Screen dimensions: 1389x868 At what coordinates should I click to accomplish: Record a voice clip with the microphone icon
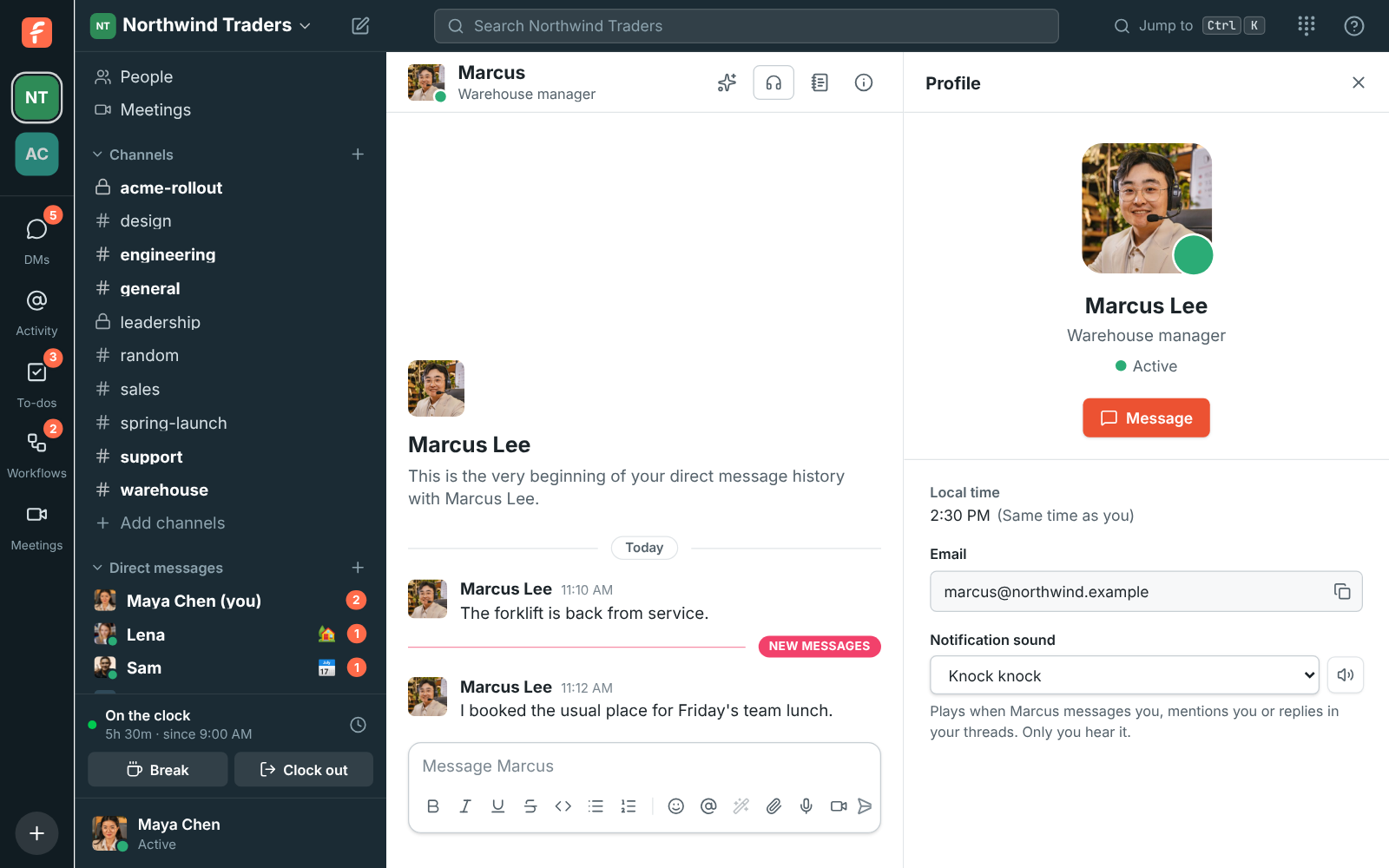806,806
